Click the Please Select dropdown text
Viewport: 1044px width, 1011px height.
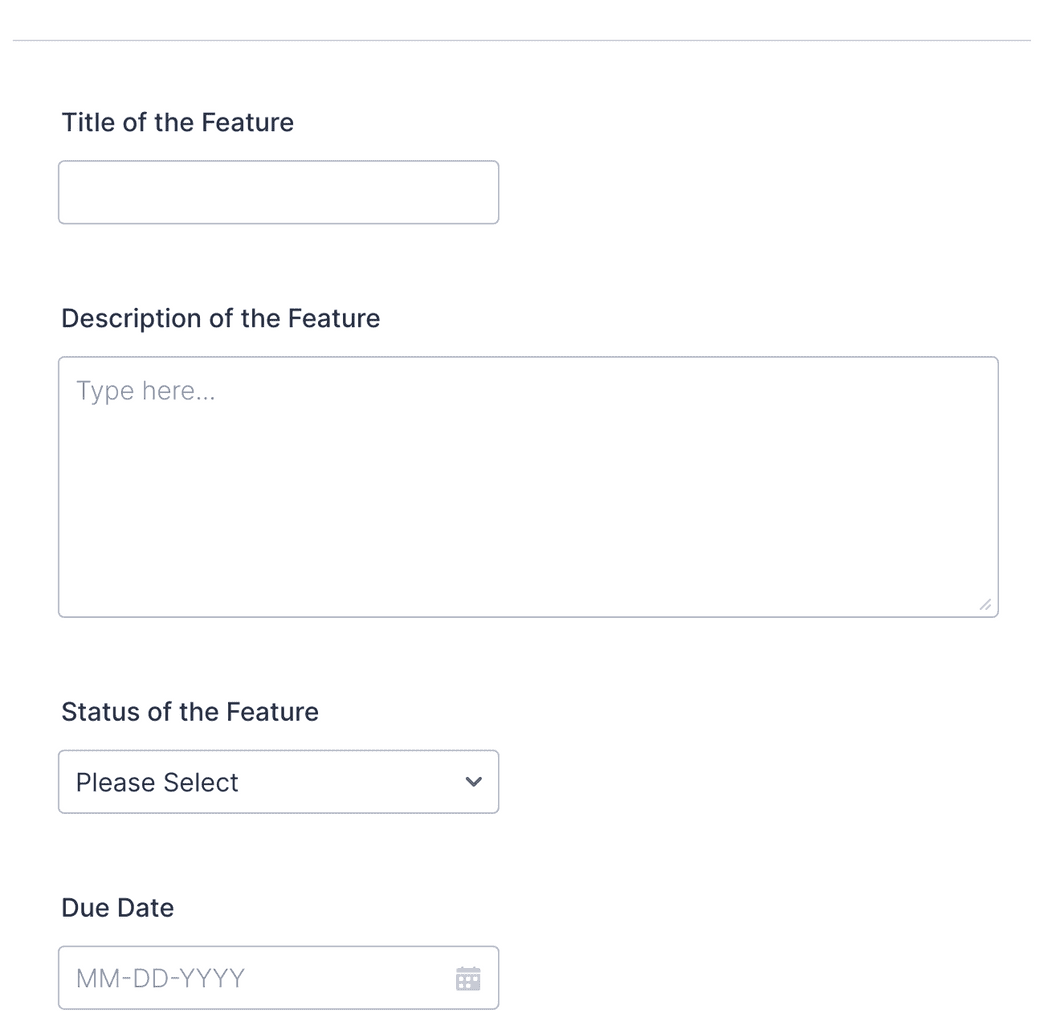156,782
